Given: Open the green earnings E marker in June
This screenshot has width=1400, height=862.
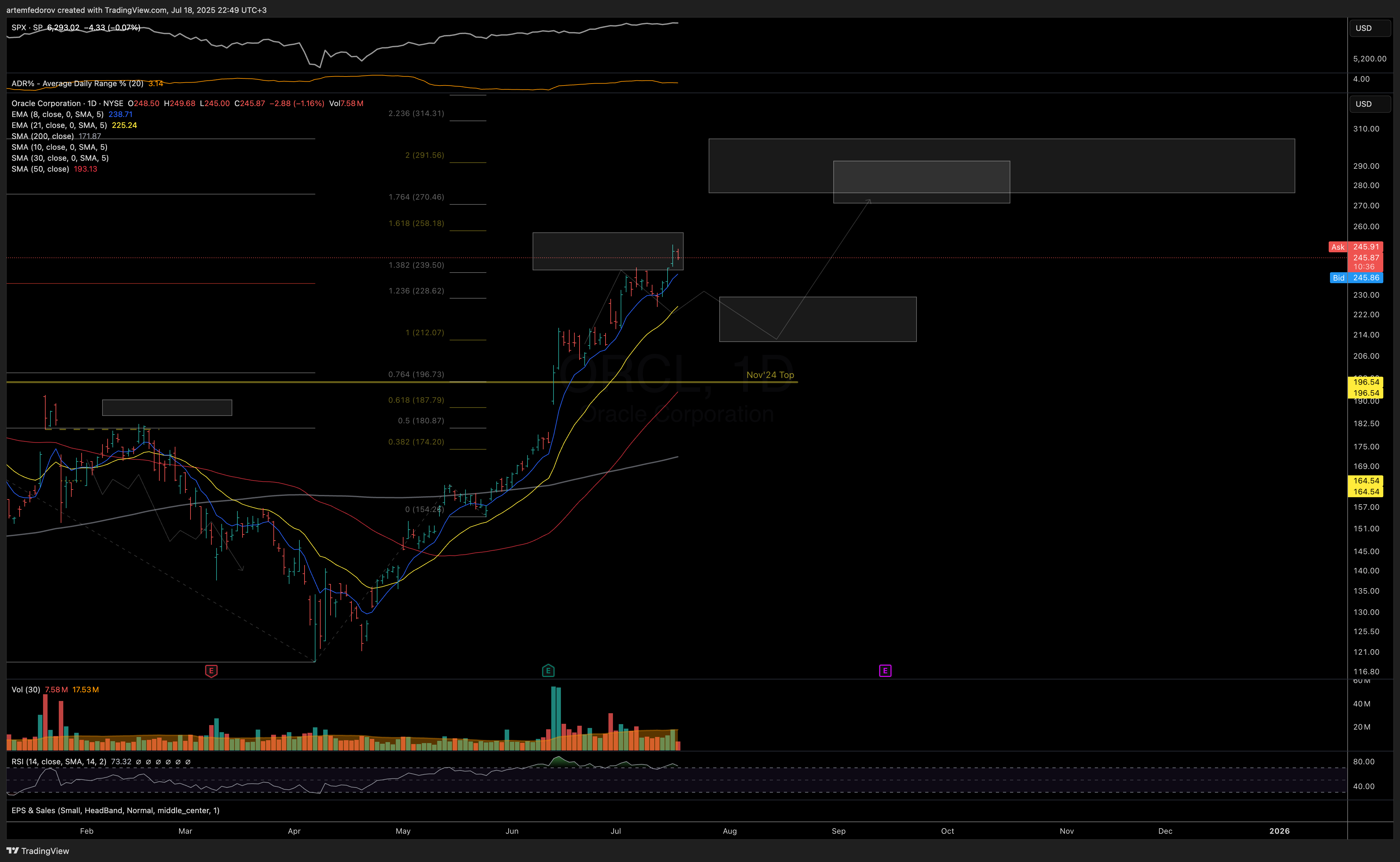Looking at the screenshot, I should tap(548, 671).
